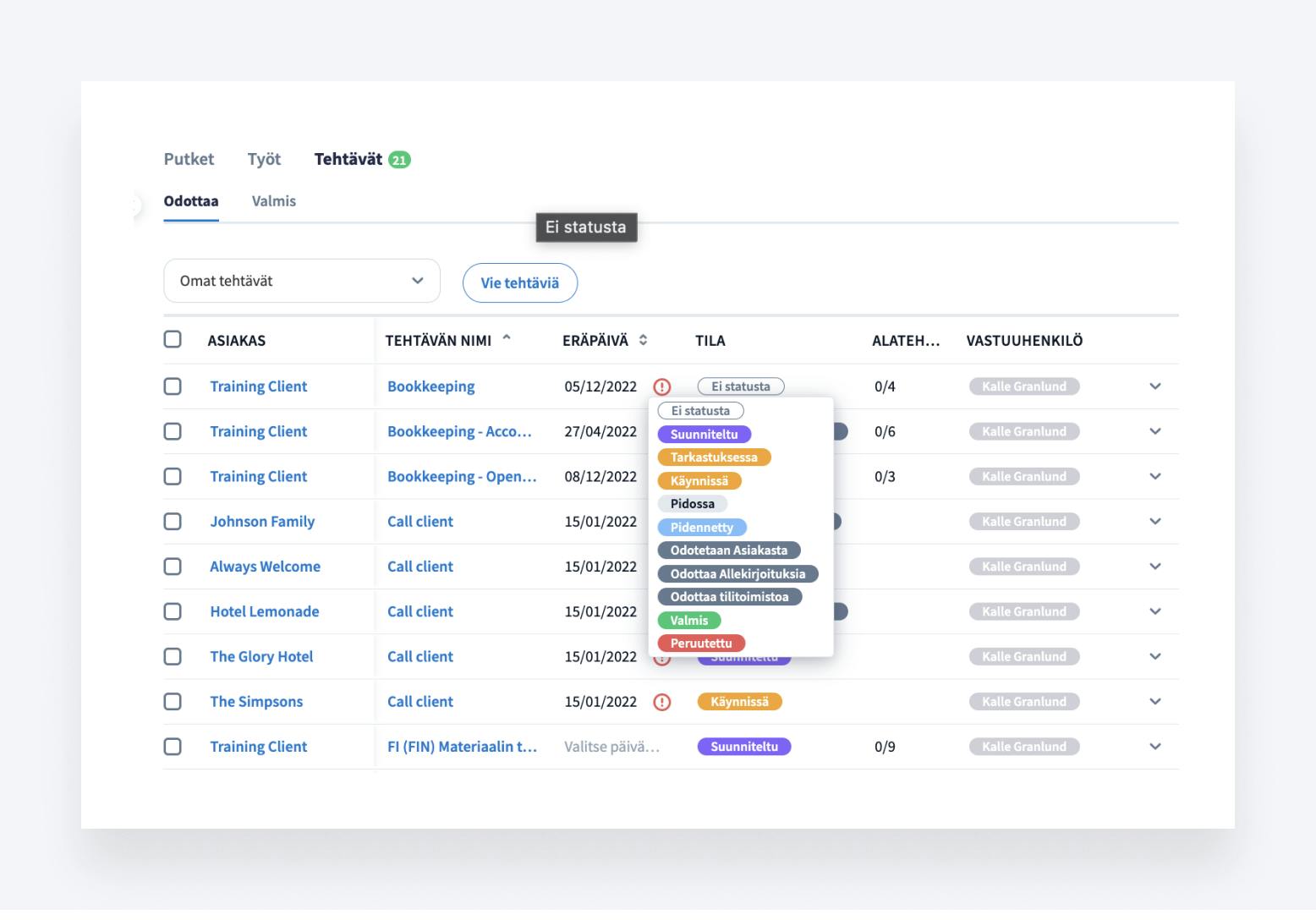
Task: Expand the The Glory Hotel row chevron
Action: tap(1155, 656)
